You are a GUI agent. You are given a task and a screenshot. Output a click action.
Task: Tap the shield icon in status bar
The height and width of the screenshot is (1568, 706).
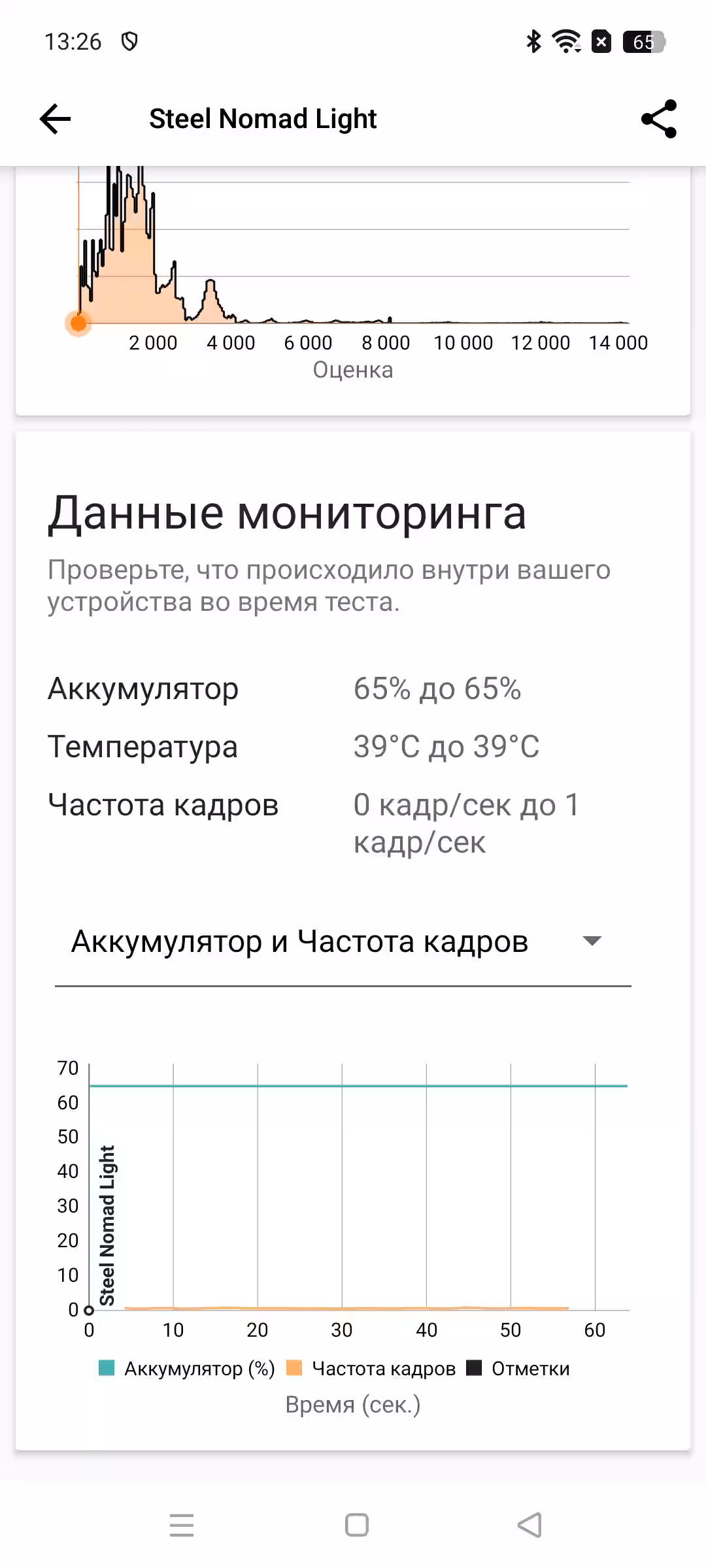pyautogui.click(x=129, y=42)
